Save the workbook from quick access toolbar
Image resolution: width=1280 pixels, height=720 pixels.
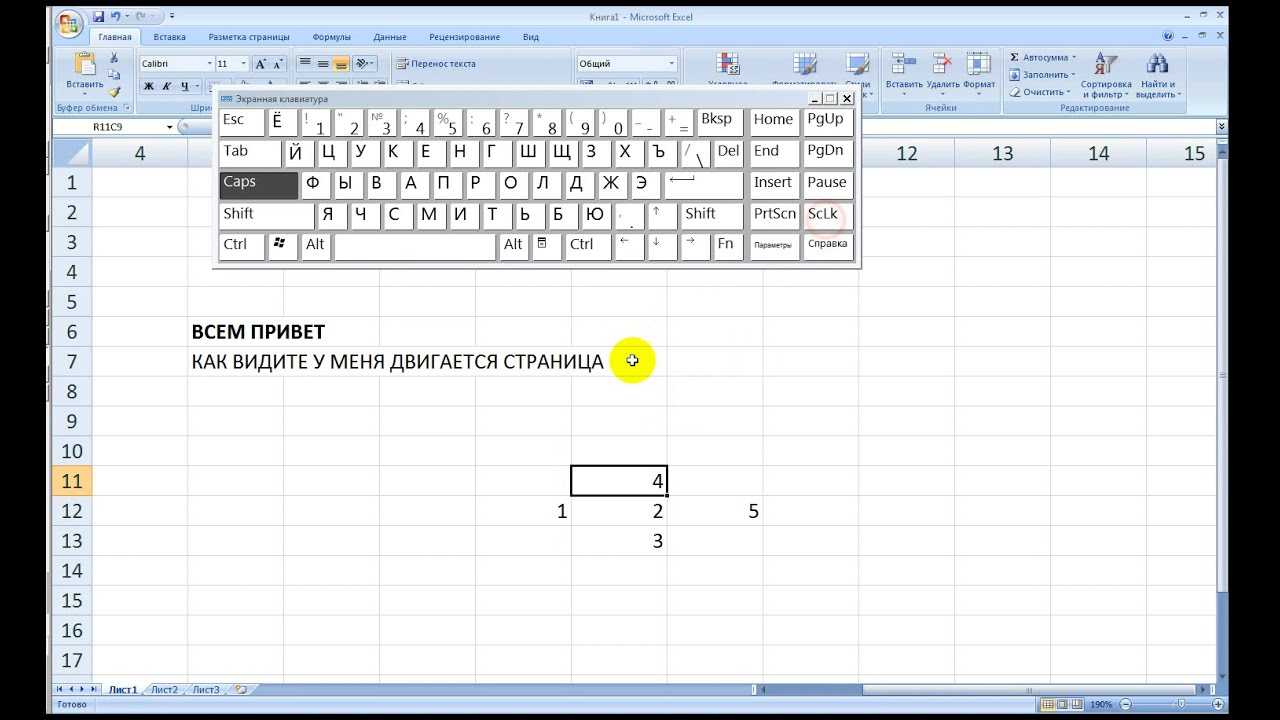click(98, 17)
